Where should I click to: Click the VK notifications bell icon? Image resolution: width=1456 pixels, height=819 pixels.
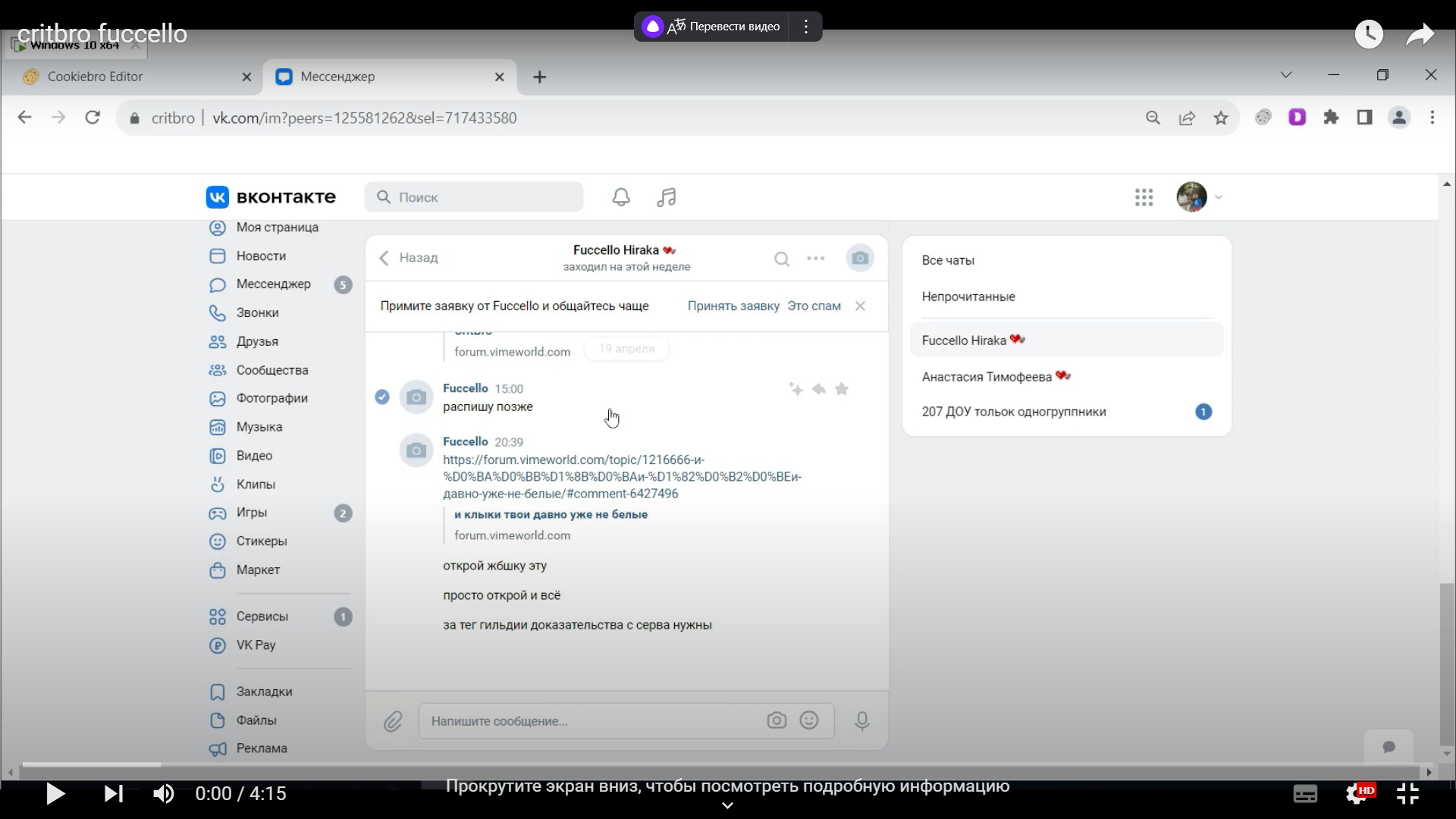pyautogui.click(x=621, y=197)
